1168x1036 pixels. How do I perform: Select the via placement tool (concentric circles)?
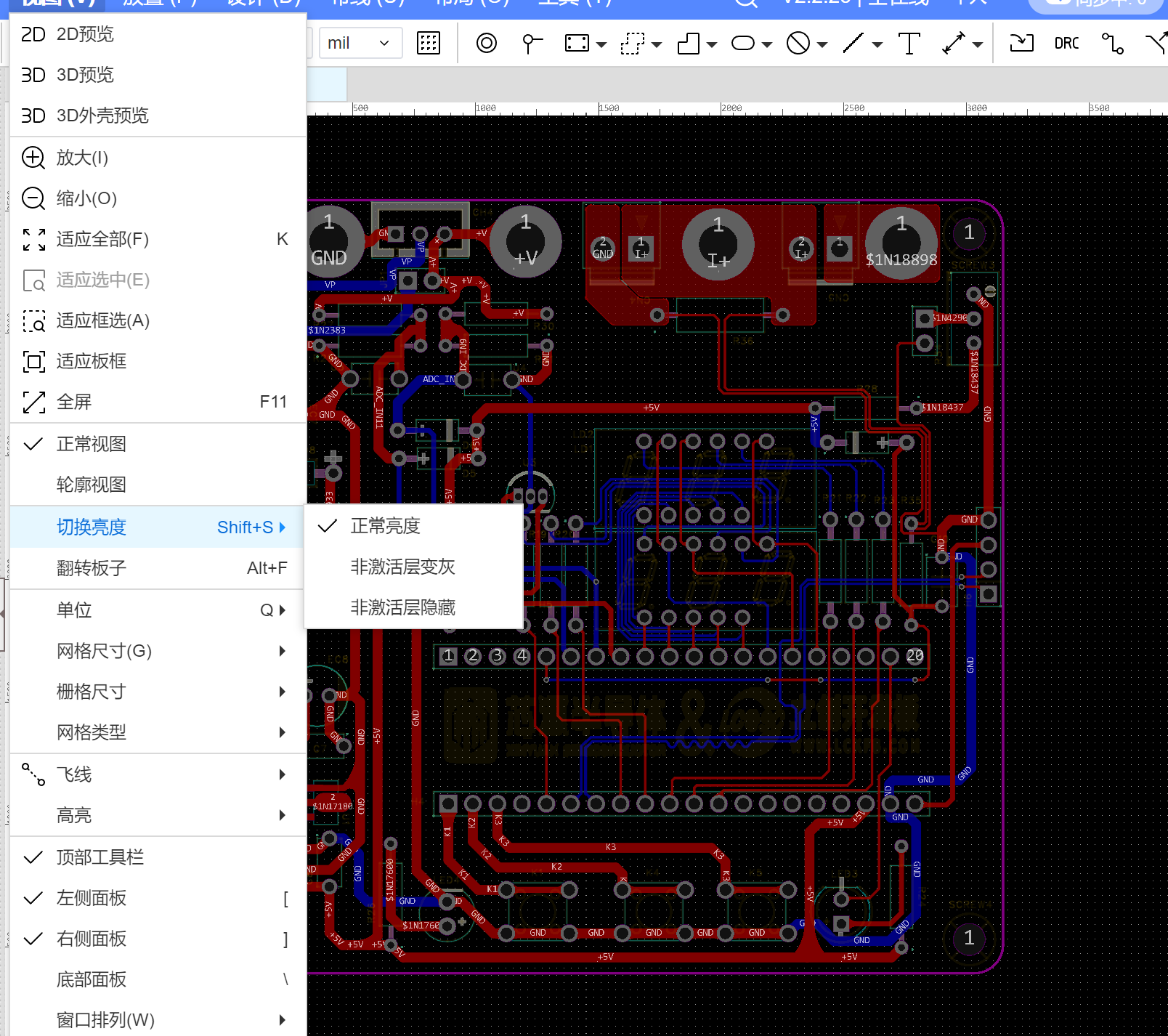pos(486,43)
